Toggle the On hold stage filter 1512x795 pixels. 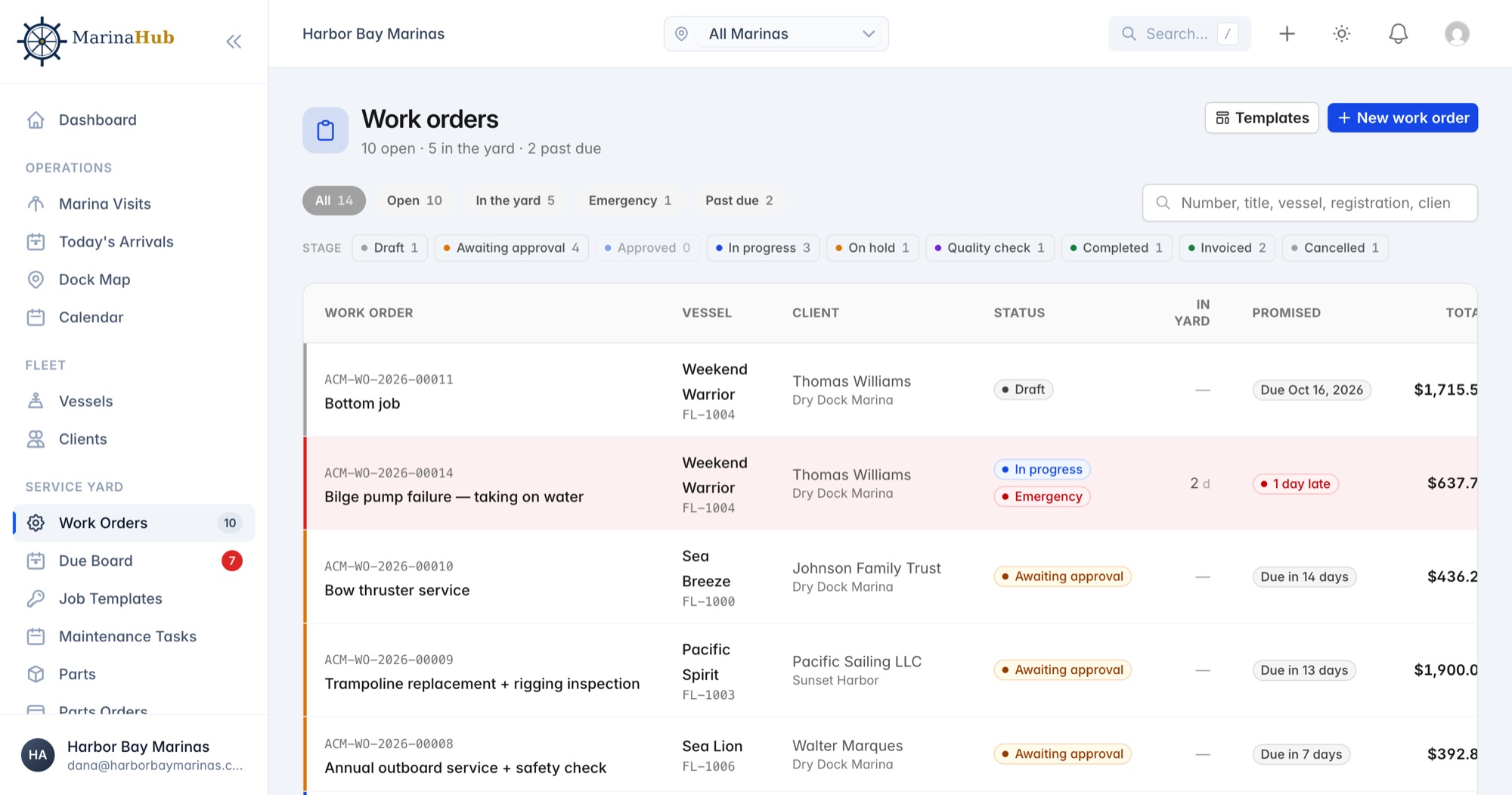click(872, 248)
